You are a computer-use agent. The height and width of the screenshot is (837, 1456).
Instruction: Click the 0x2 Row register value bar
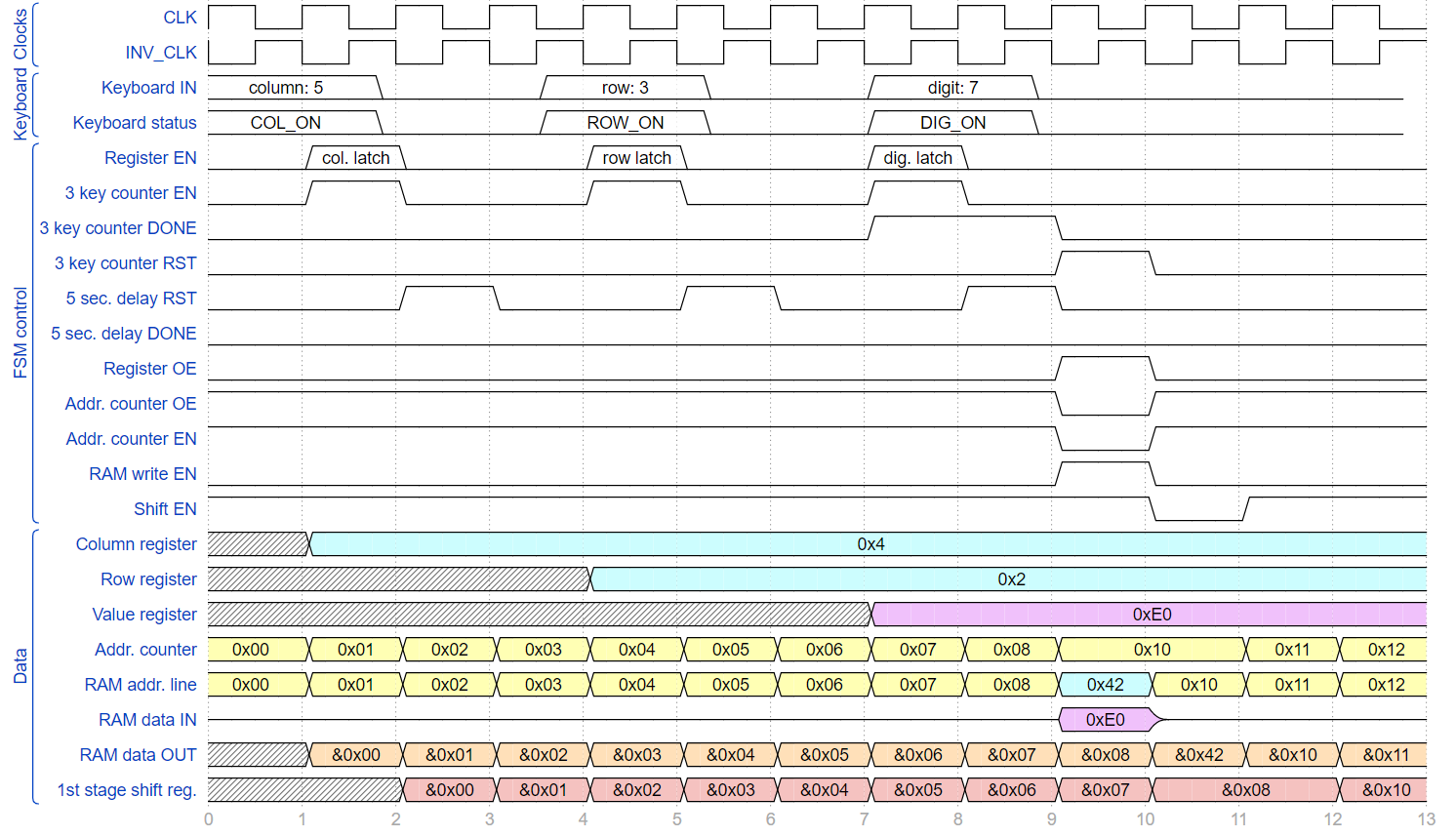[1009, 579]
